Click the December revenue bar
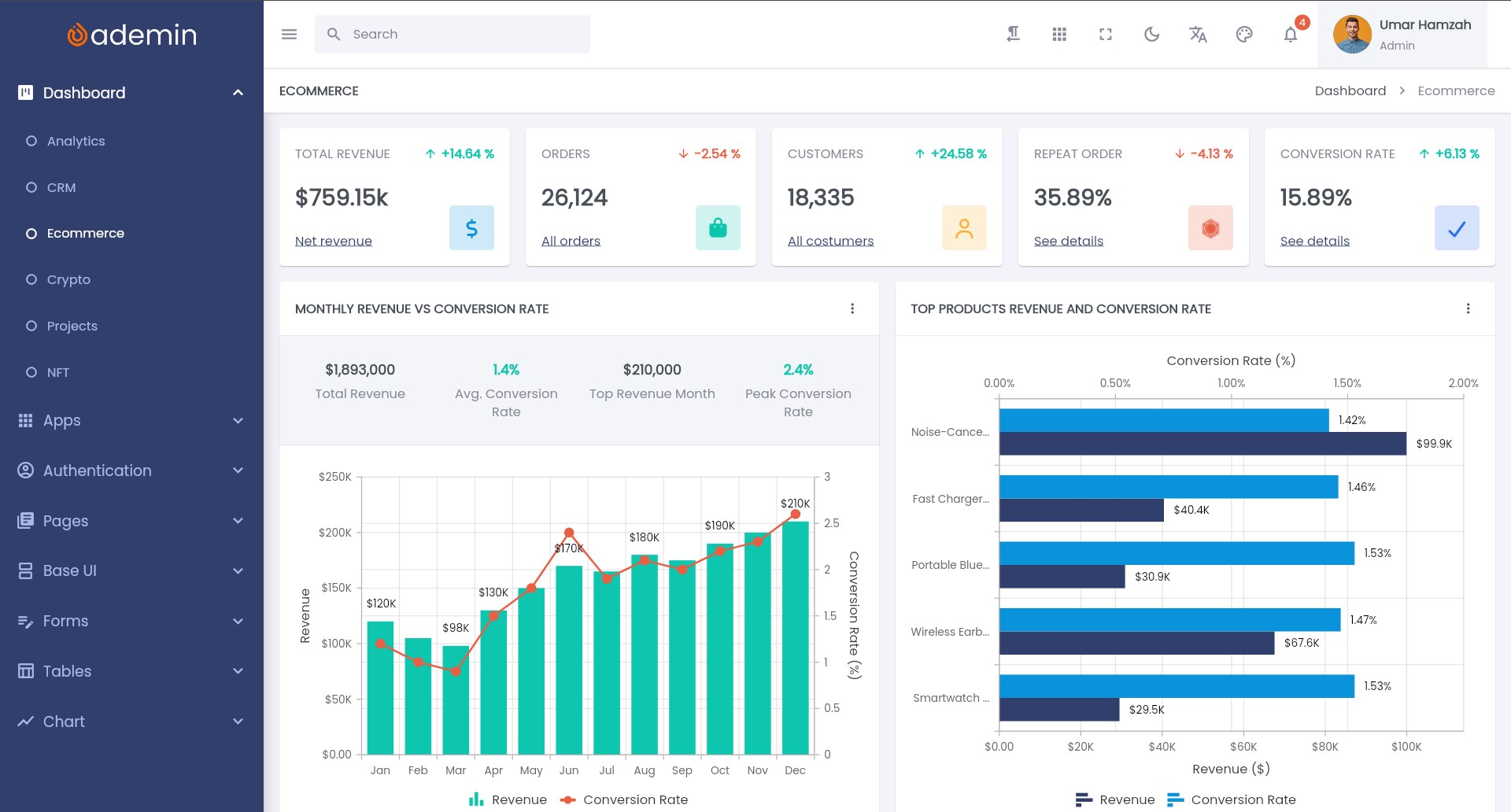The image size is (1511, 812). [795, 637]
